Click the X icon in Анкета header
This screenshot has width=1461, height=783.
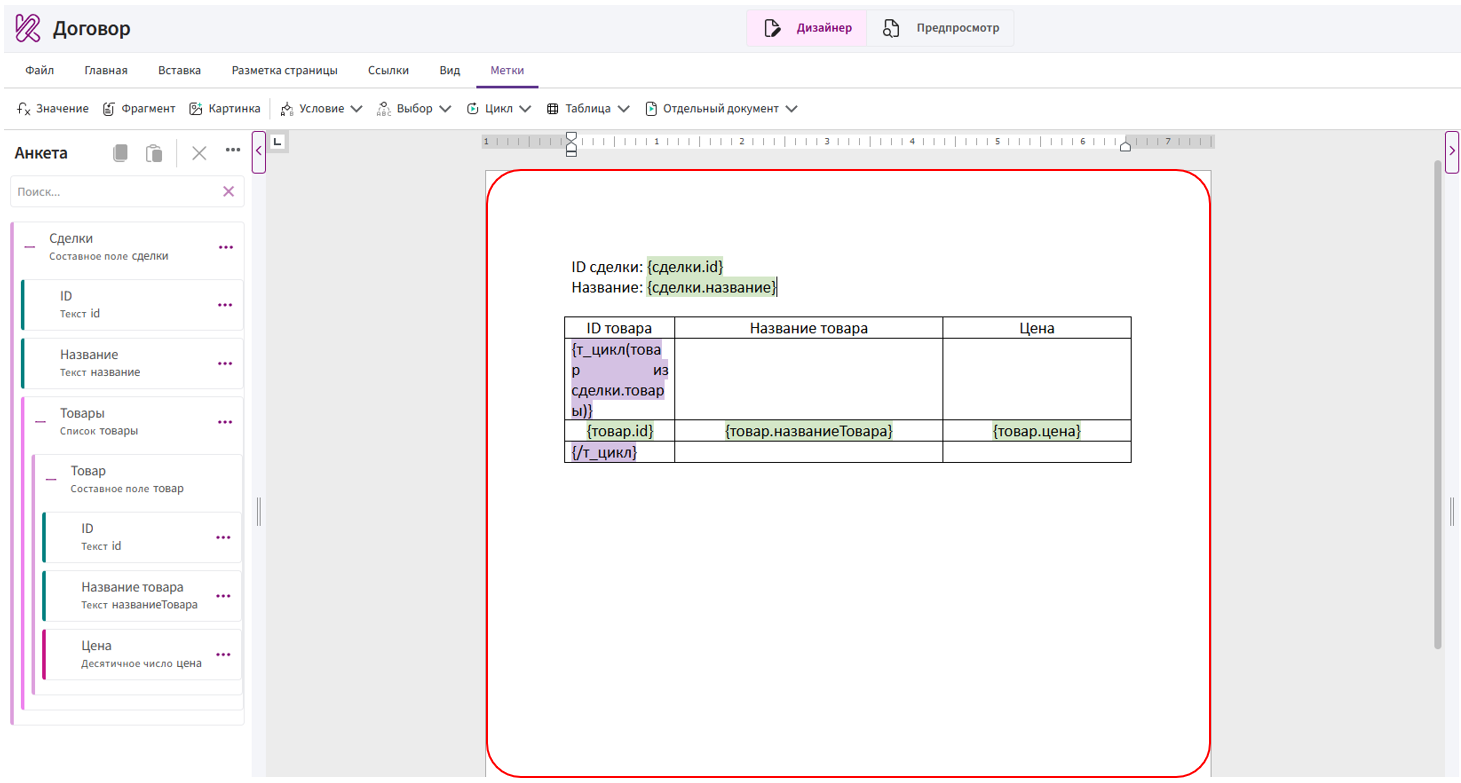pos(199,153)
